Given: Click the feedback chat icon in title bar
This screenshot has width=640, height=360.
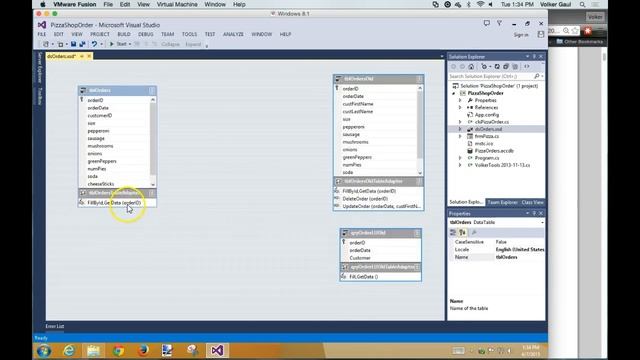Looking at the screenshot, I should [487, 24].
